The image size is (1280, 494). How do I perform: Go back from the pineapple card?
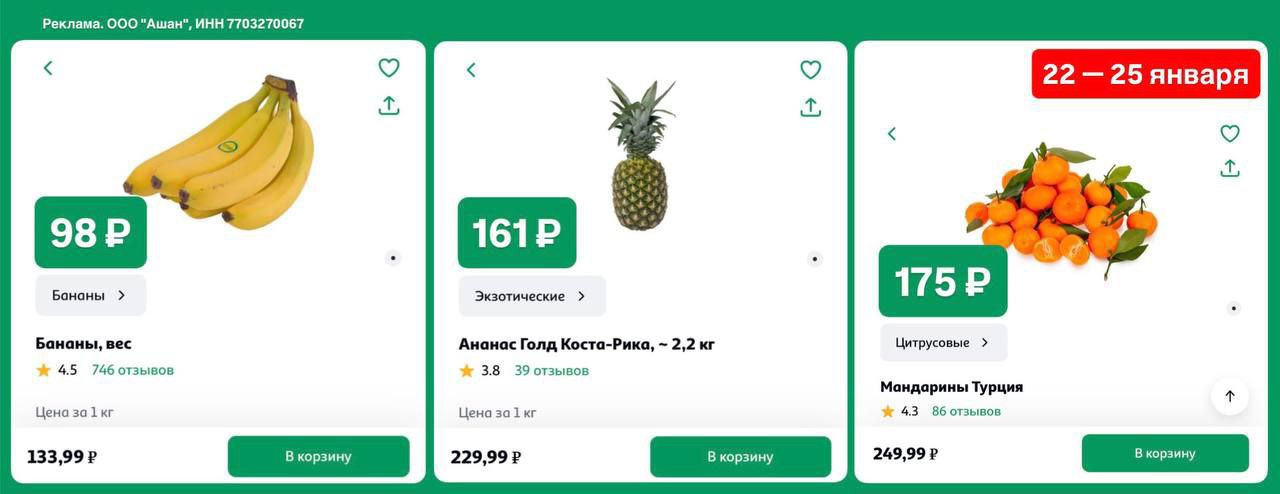pos(471,70)
